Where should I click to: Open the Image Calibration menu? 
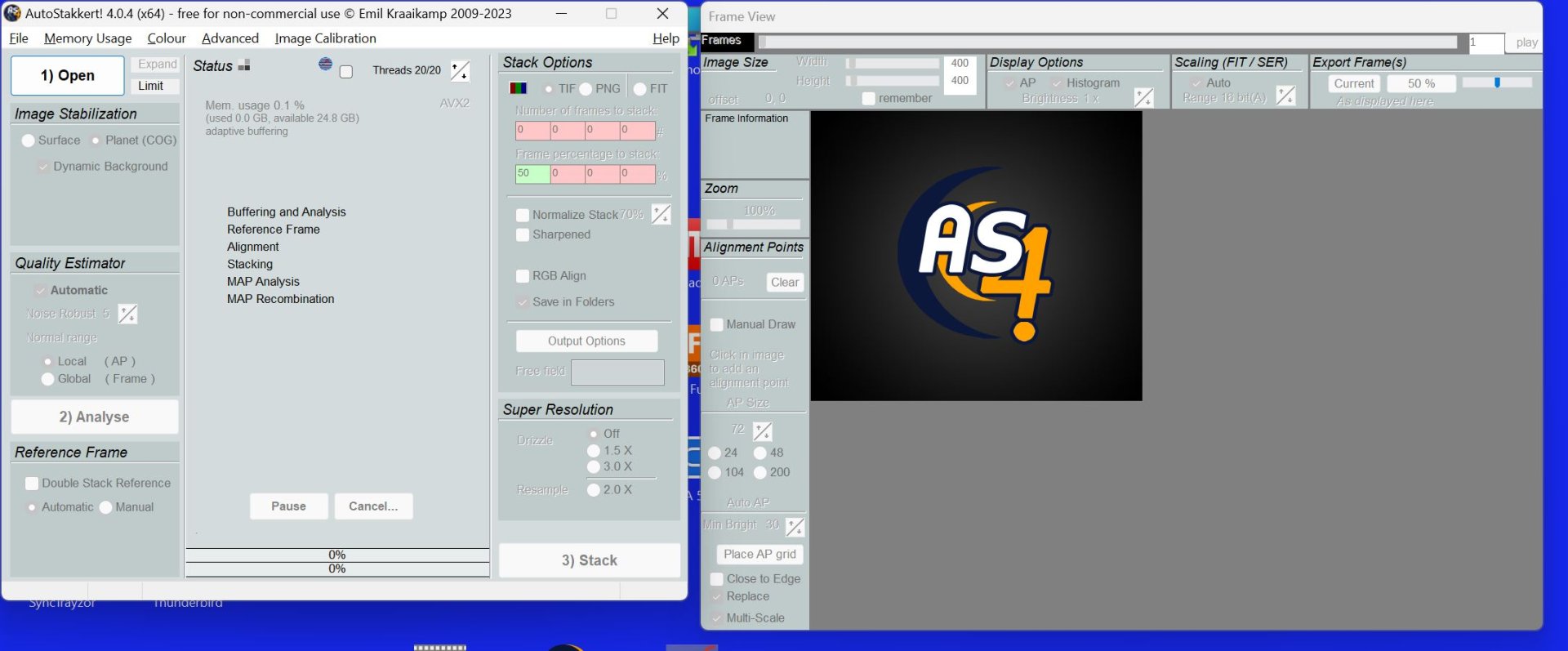click(325, 38)
